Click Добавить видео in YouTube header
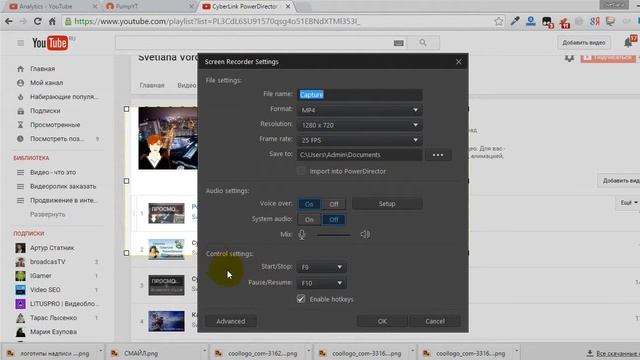640x360 pixels. [584, 42]
